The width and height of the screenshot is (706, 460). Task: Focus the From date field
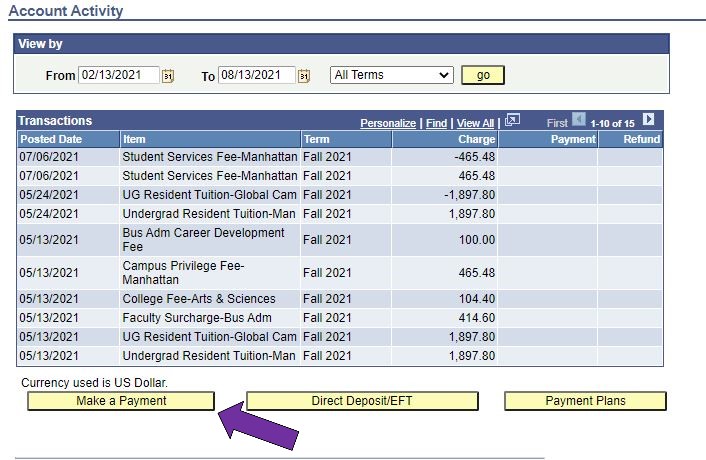click(119, 75)
